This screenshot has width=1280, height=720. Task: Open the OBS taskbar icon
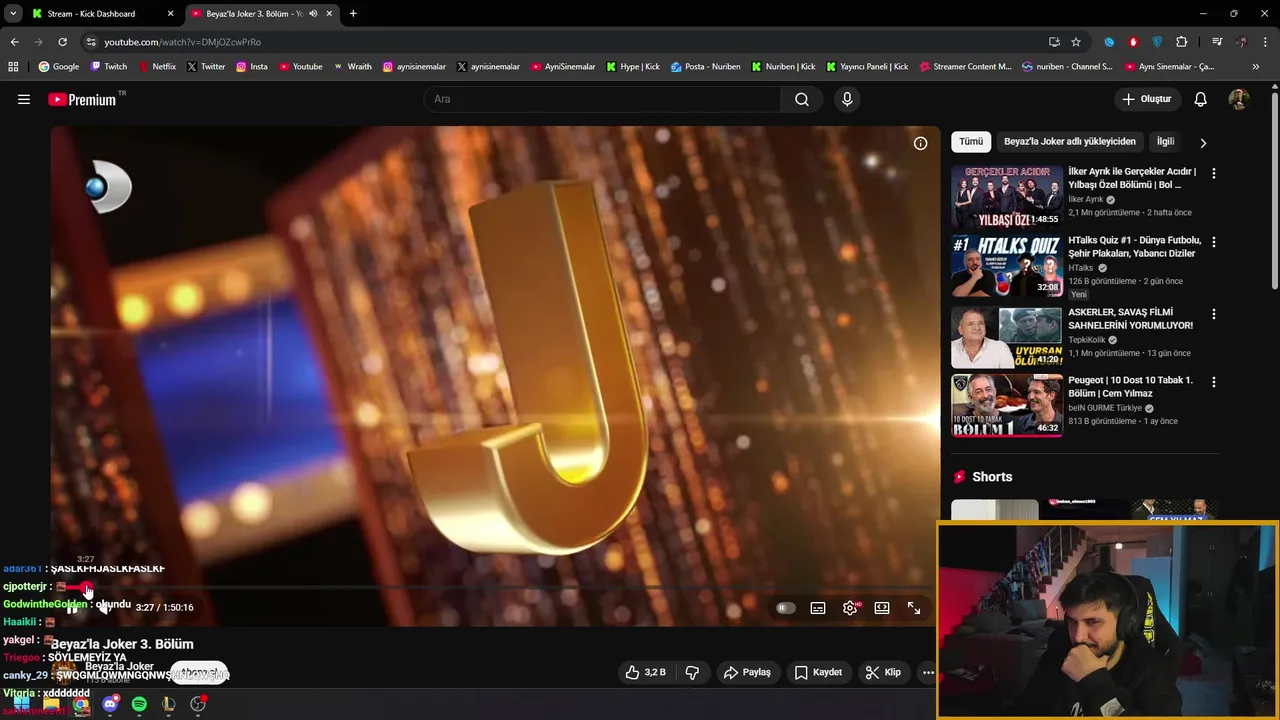198,705
